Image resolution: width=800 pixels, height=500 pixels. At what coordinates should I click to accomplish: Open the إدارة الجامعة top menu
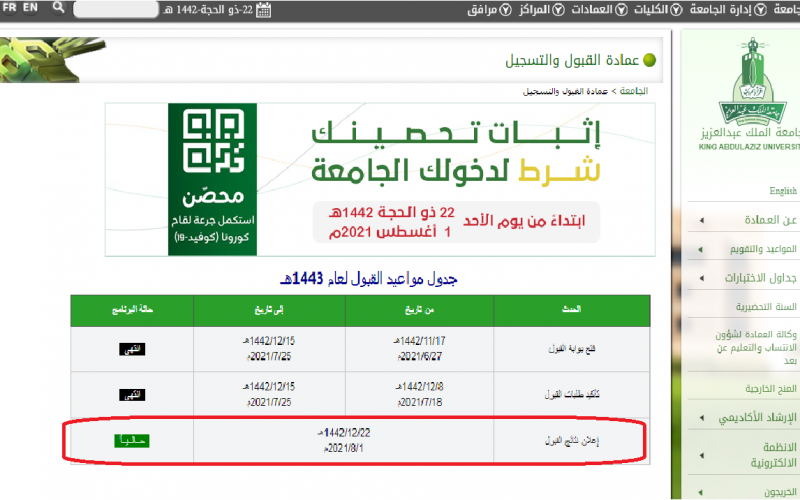click(720, 10)
